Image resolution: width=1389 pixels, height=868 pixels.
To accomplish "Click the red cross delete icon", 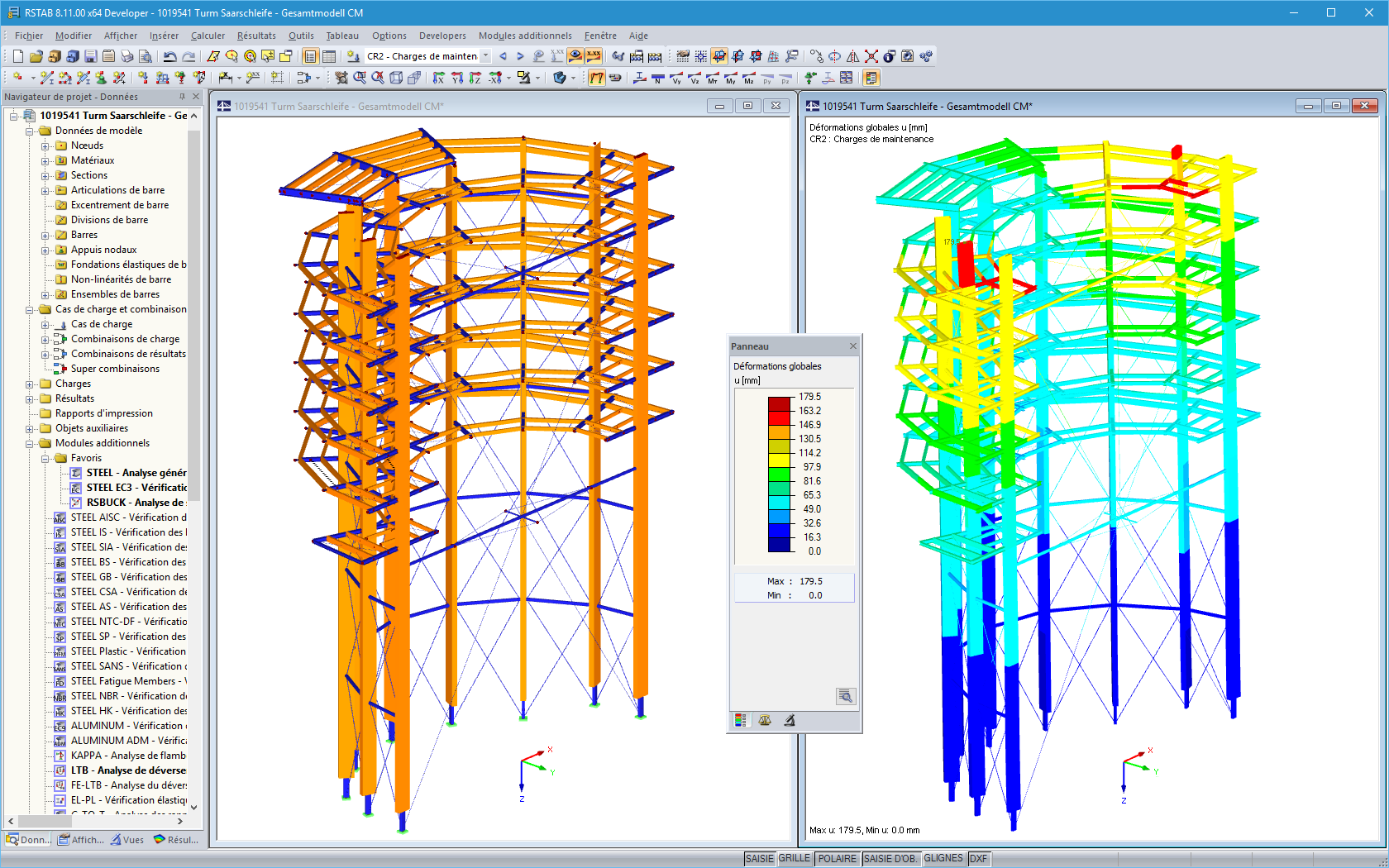I will [871, 56].
